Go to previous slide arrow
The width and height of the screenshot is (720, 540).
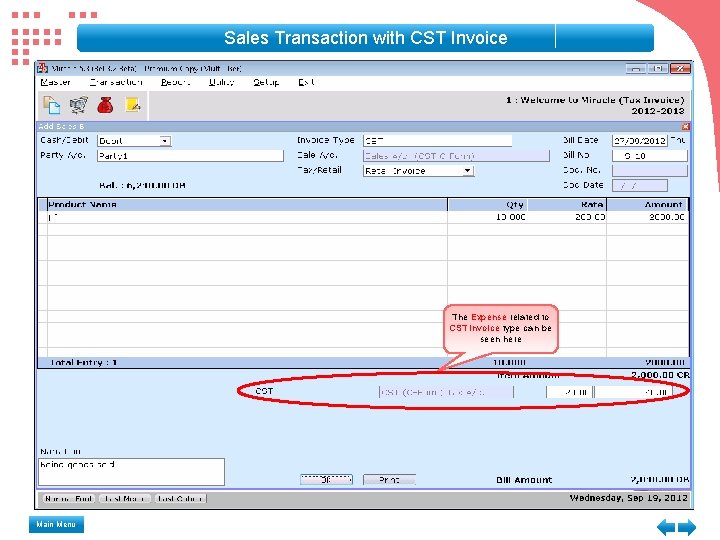coord(666,527)
